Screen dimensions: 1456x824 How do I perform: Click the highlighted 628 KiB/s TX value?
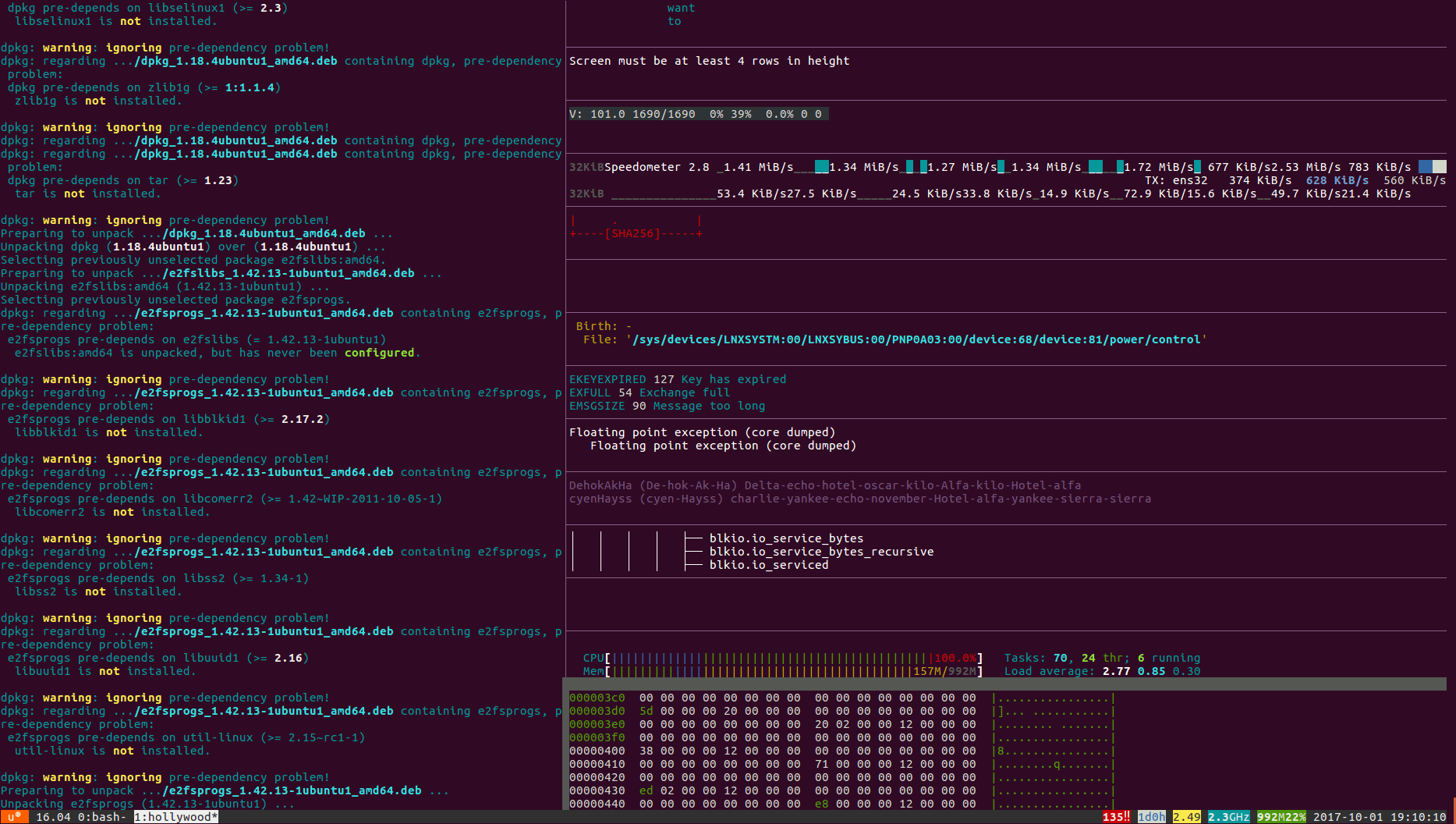click(1337, 180)
